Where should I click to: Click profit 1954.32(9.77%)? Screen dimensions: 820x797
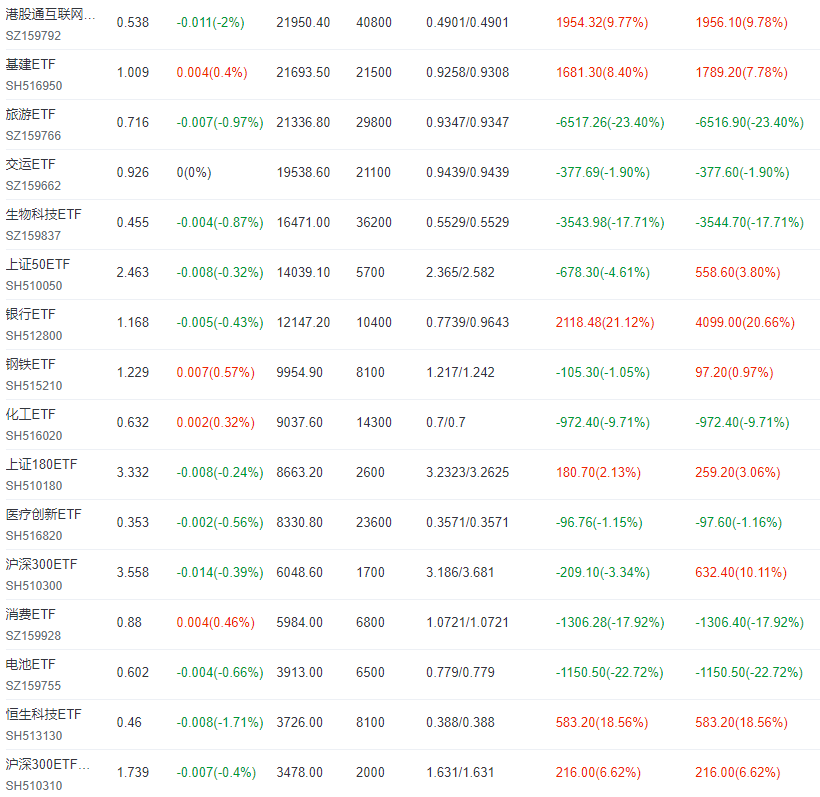click(602, 22)
